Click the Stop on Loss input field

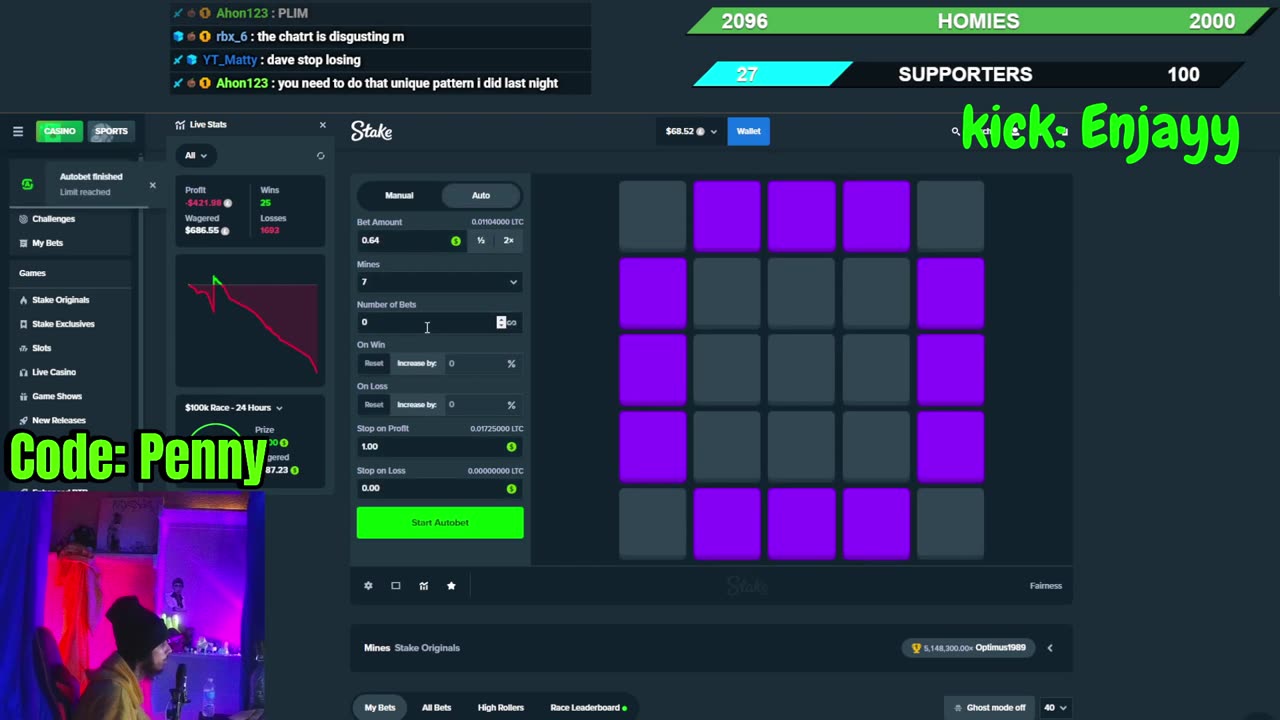[440, 488]
